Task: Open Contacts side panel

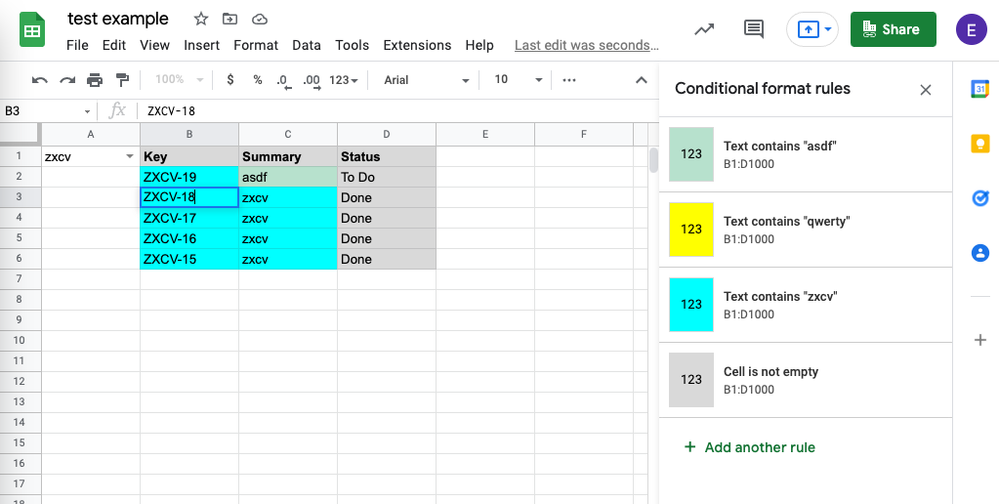Action: click(x=980, y=253)
